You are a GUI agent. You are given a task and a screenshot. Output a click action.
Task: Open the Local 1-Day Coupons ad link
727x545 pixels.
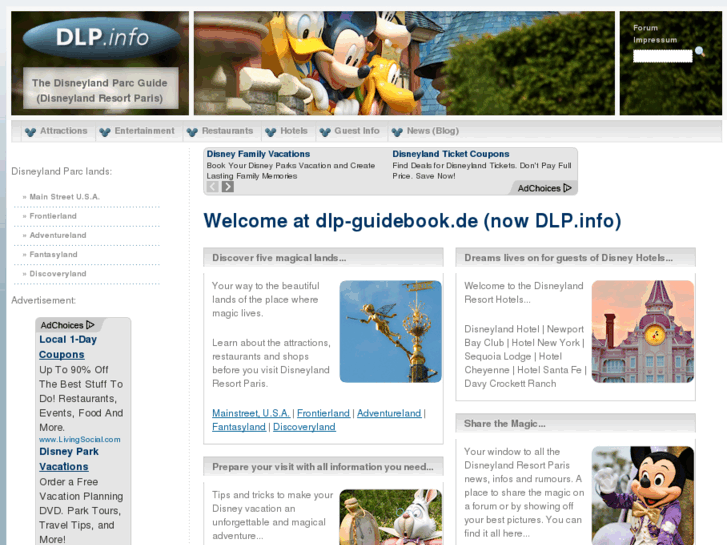(x=68, y=347)
